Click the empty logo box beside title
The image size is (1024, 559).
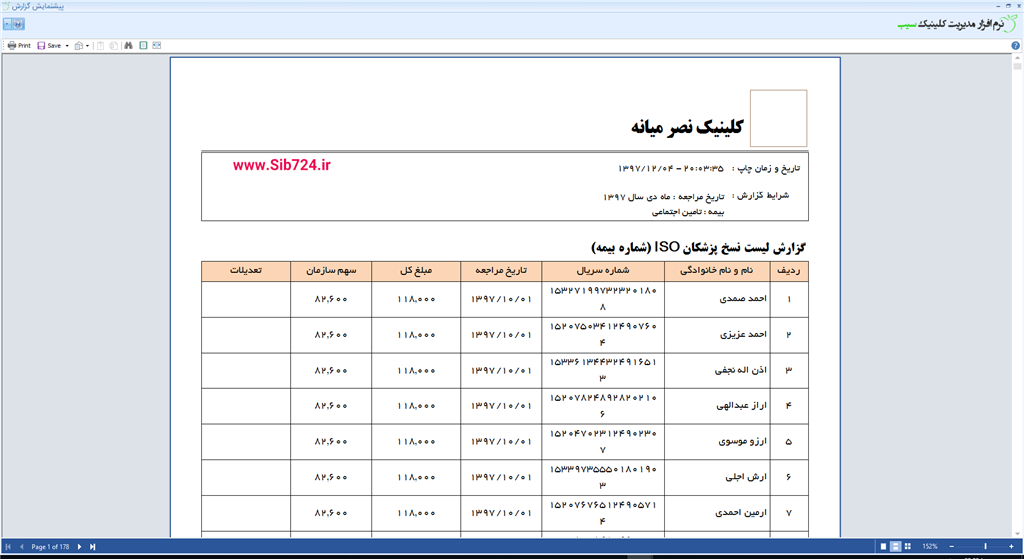(x=778, y=118)
